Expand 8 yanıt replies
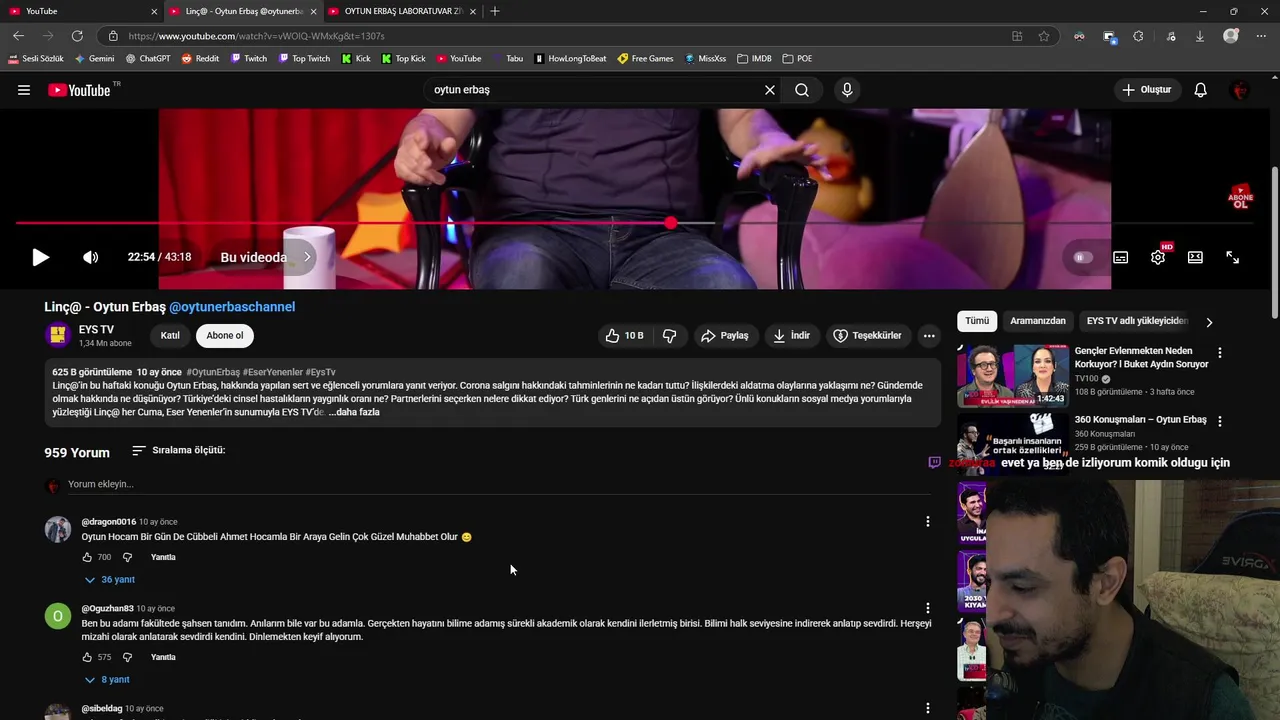The height and width of the screenshot is (720, 1280). 108,680
